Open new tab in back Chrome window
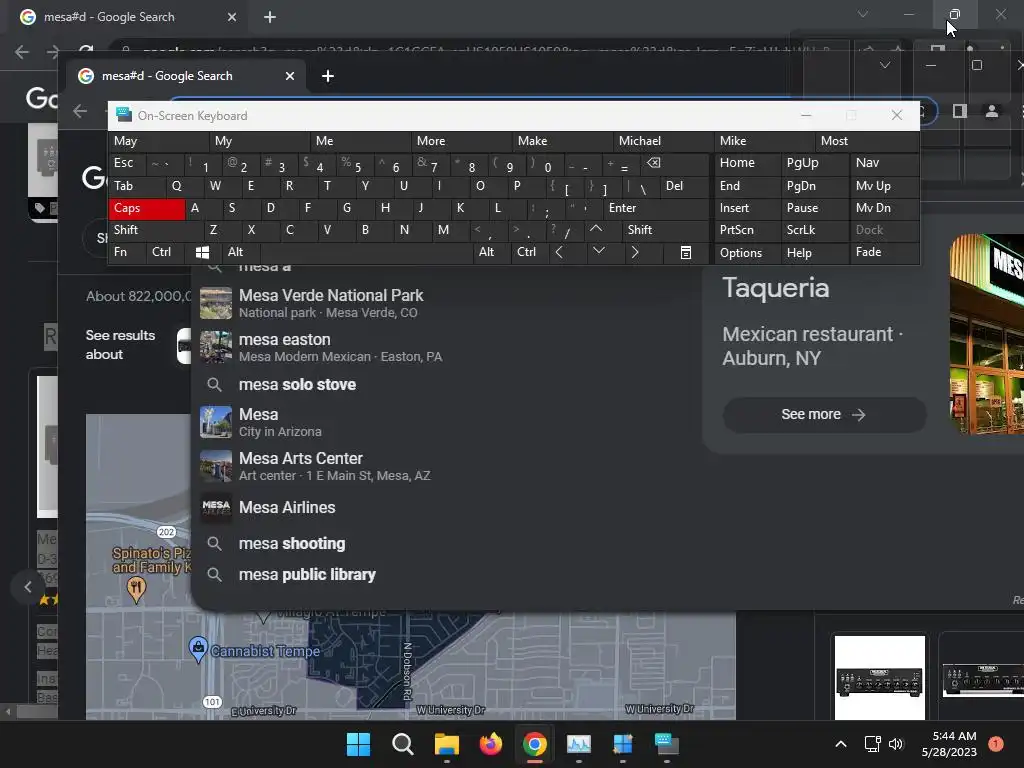The height and width of the screenshot is (768, 1024). point(270,17)
